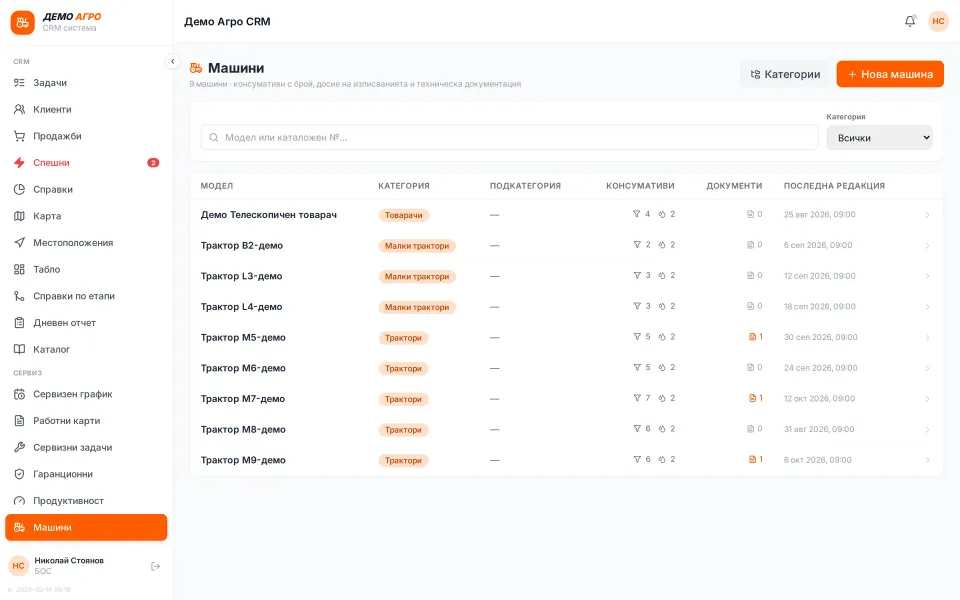
Task: Collapse the sidebar with the arrow button
Action: tap(173, 61)
